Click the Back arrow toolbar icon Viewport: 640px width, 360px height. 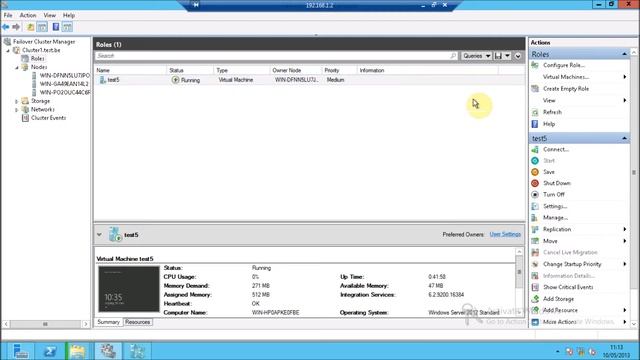[x=6, y=27]
